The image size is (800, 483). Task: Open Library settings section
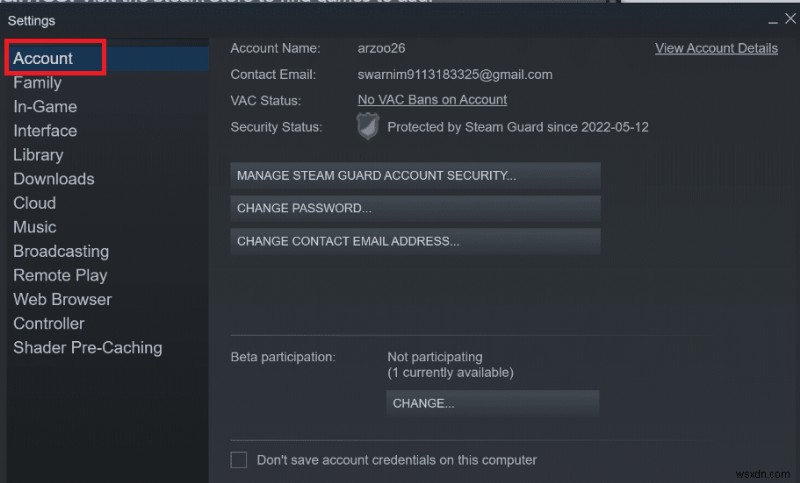[38, 155]
